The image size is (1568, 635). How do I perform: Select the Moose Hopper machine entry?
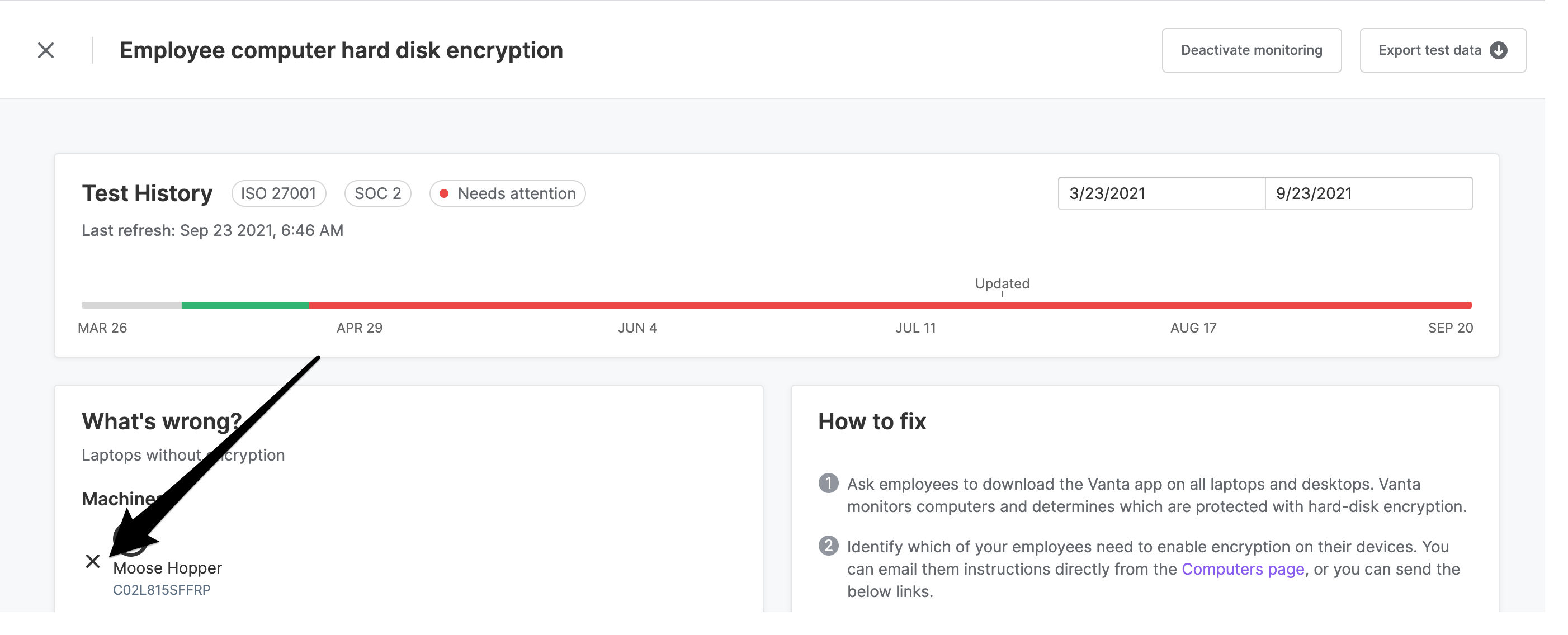coord(167,567)
